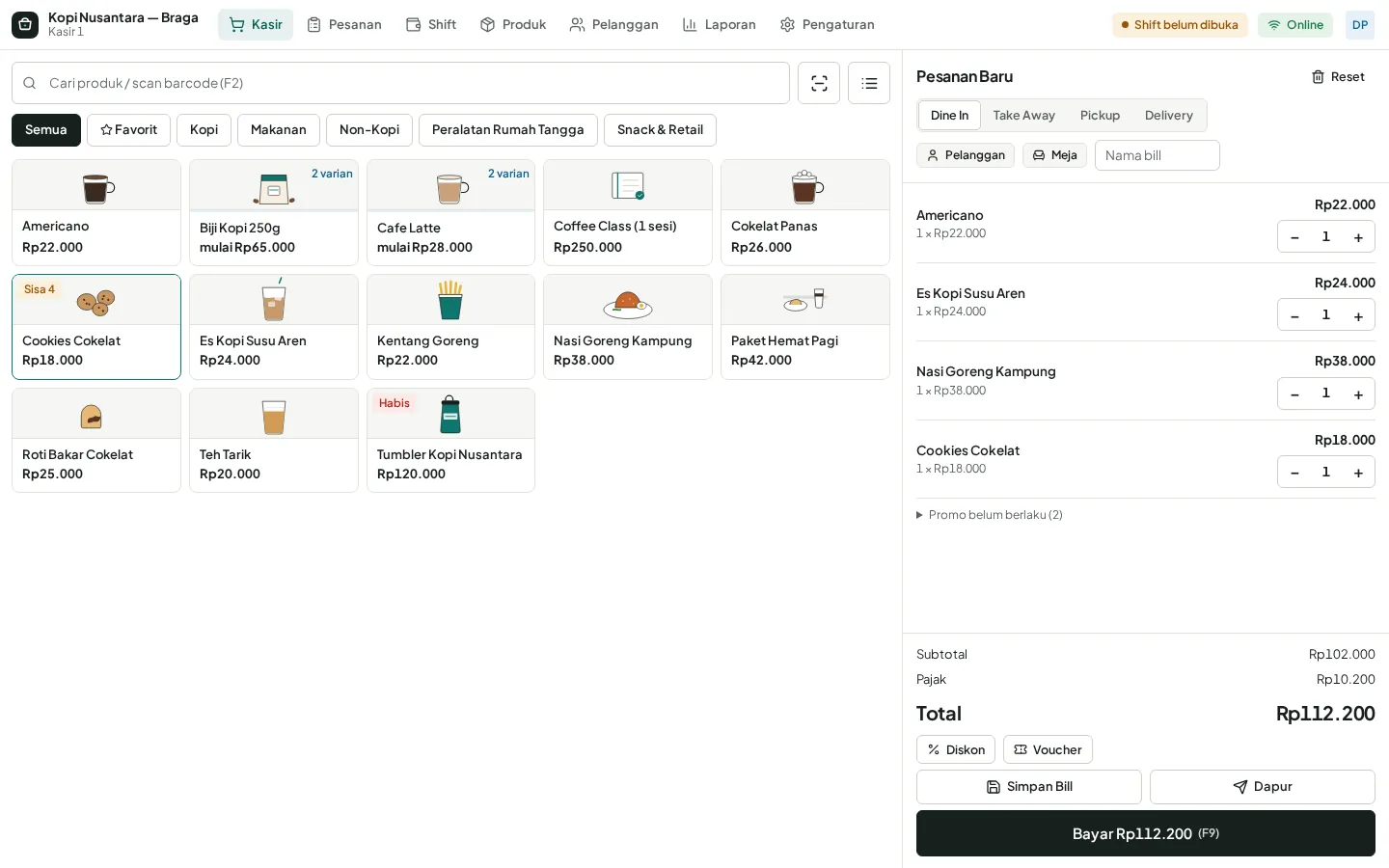The width and height of the screenshot is (1389, 868).
Task: Select Pickup order type
Action: (1100, 116)
